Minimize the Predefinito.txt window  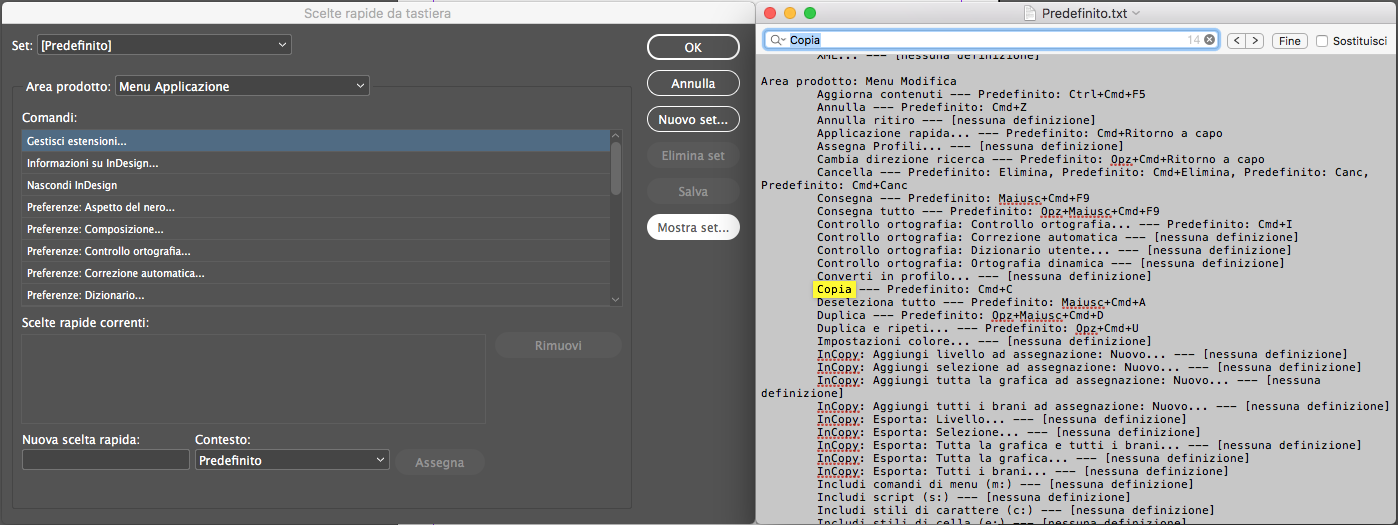click(790, 13)
